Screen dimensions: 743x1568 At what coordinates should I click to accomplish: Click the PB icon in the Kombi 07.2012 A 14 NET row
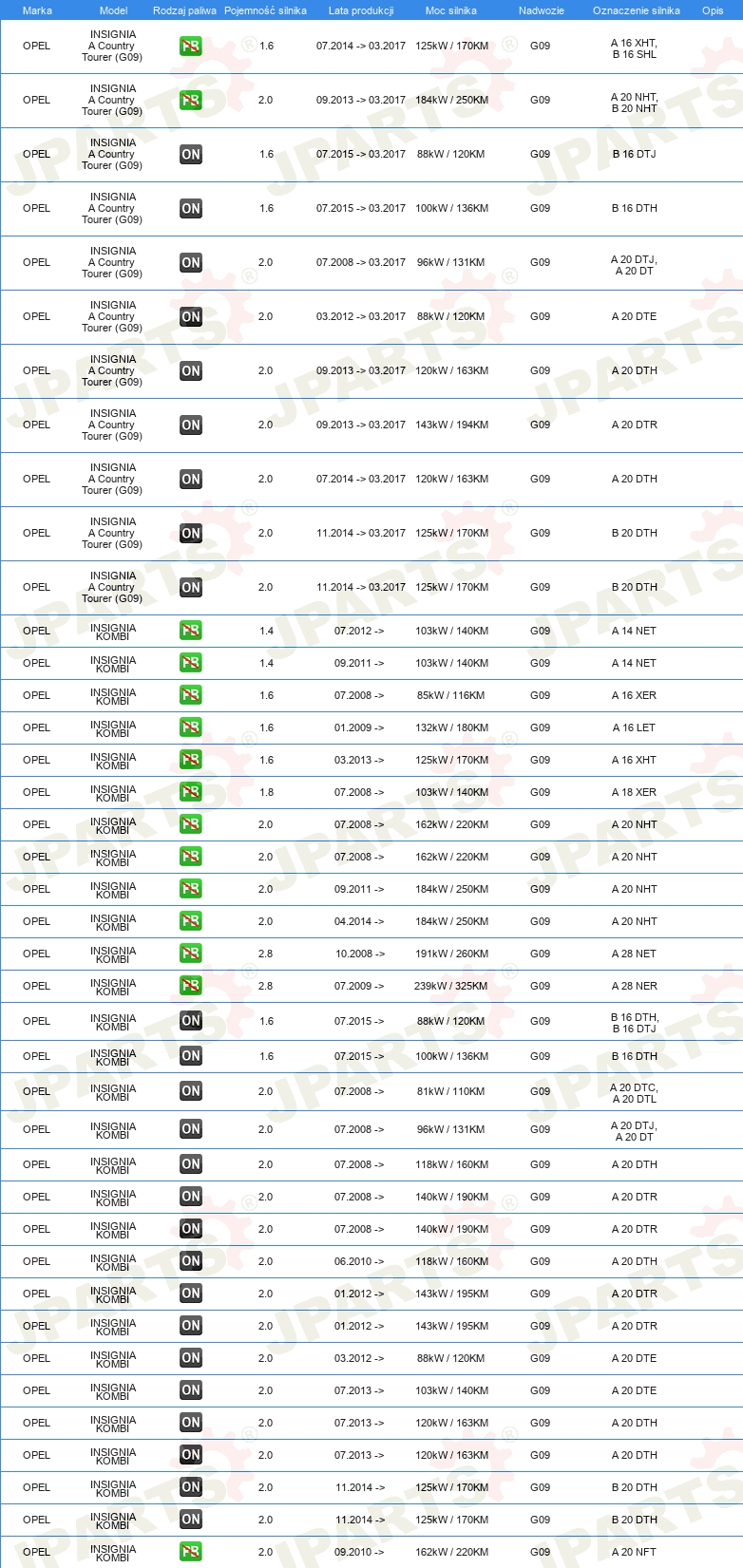(x=191, y=631)
